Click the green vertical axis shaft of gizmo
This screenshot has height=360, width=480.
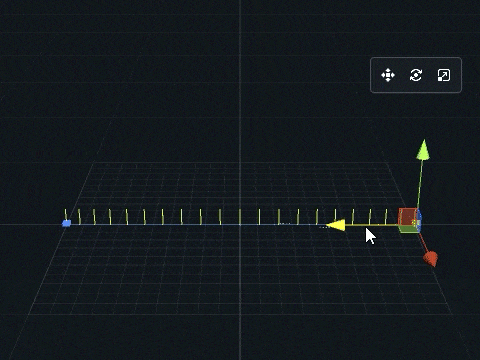420,184
